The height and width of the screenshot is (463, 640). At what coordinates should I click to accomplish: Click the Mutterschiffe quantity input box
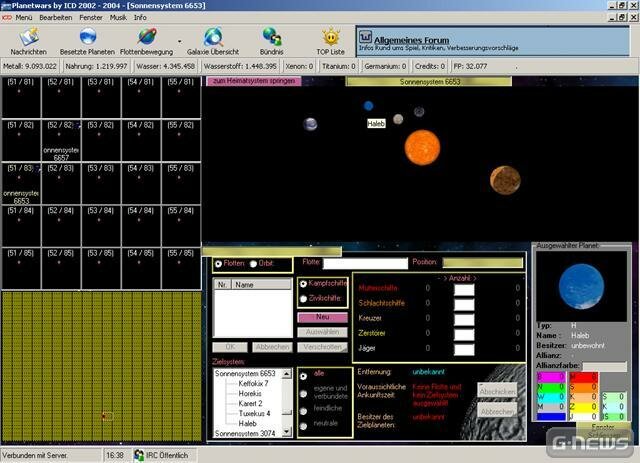464,290
